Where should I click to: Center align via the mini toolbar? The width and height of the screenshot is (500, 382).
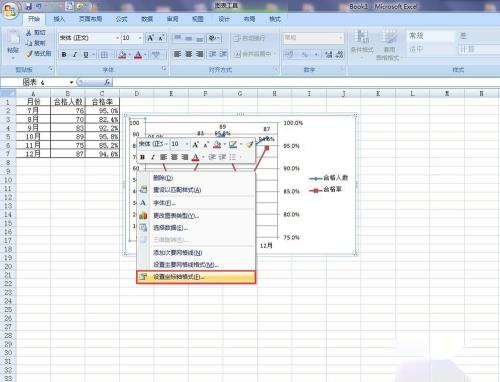point(174,157)
